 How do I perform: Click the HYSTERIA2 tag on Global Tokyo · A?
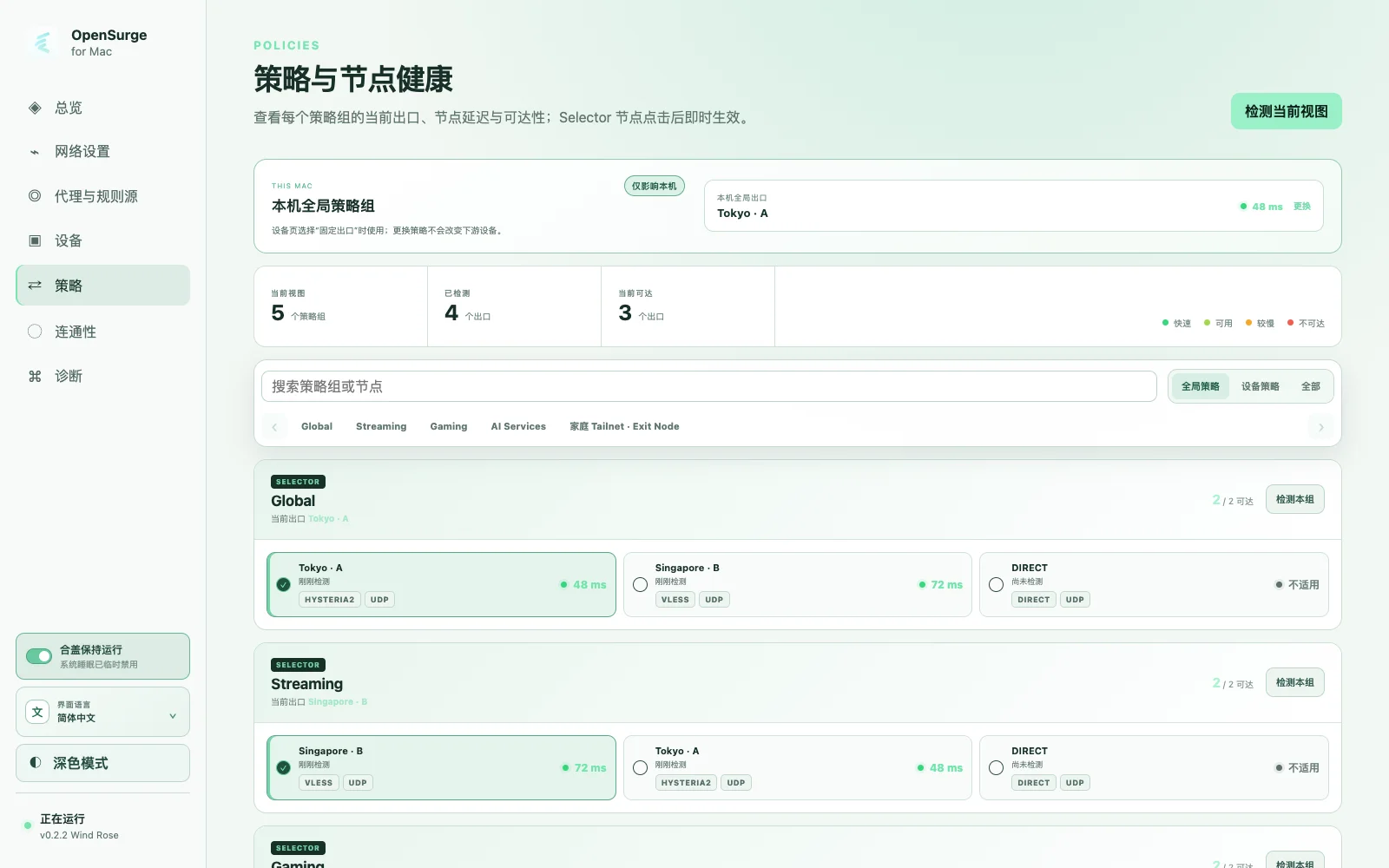pos(330,600)
